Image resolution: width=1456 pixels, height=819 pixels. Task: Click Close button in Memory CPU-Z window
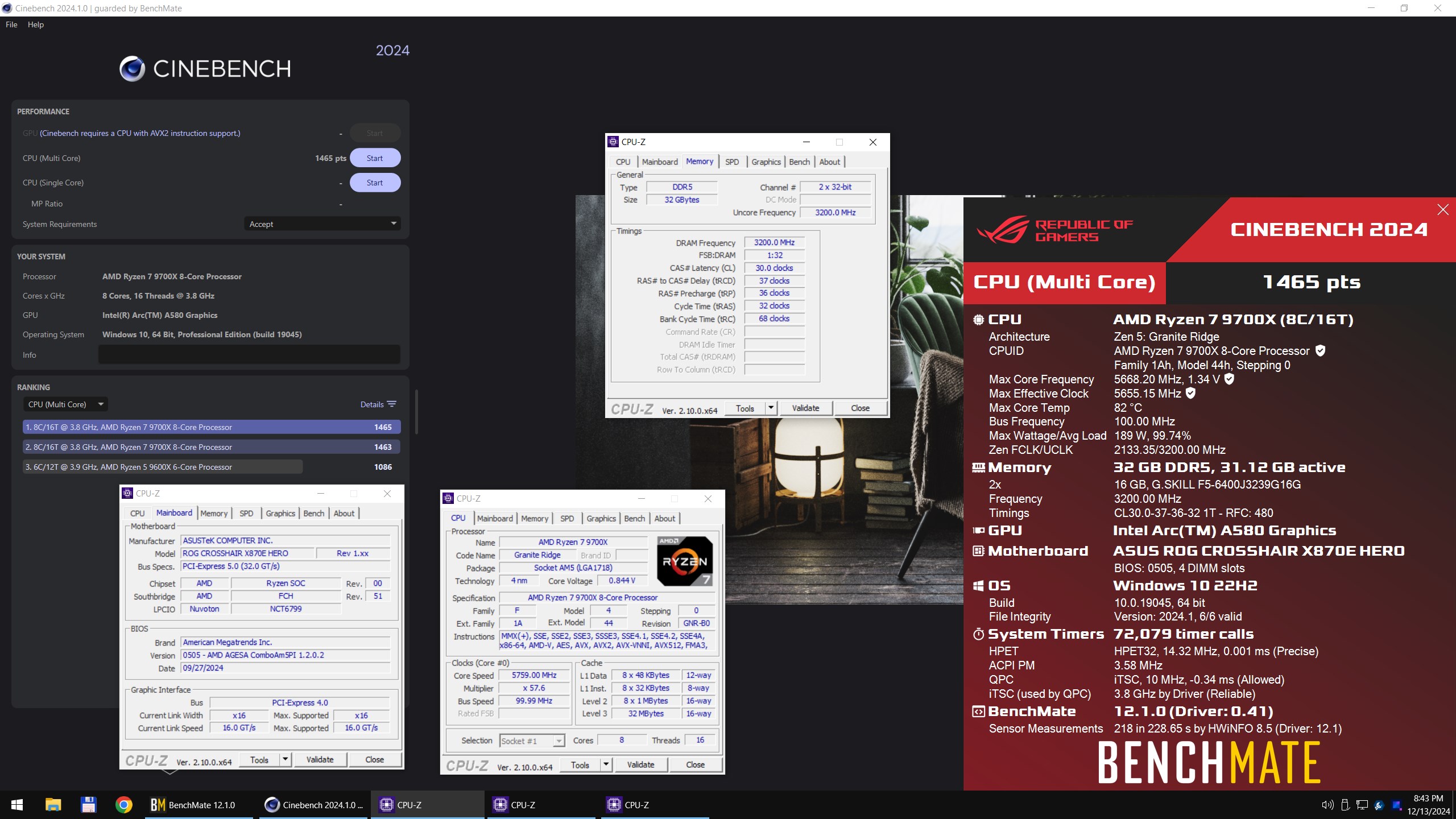[x=860, y=408]
